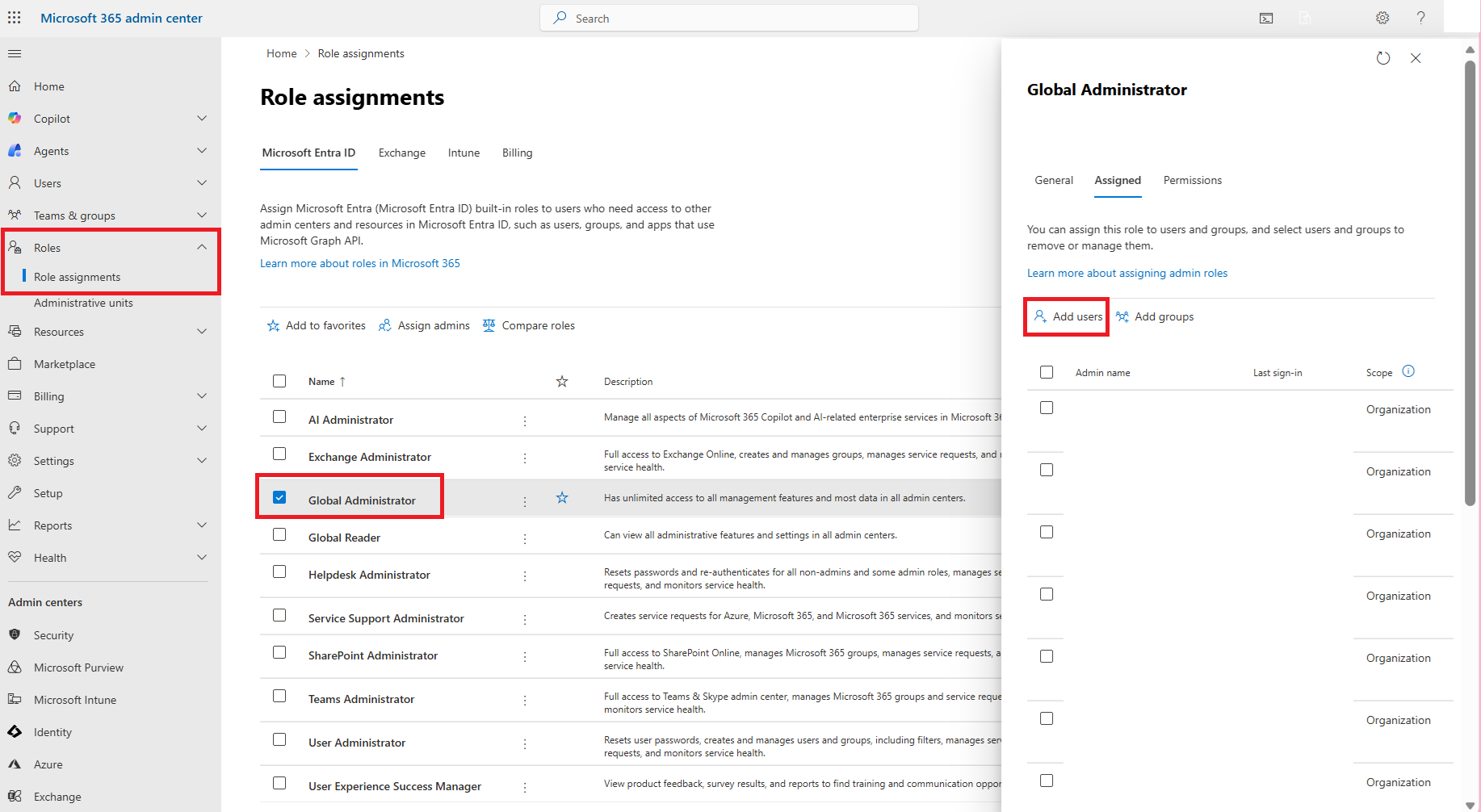Expand the Copilot sidebar section

pos(202,119)
